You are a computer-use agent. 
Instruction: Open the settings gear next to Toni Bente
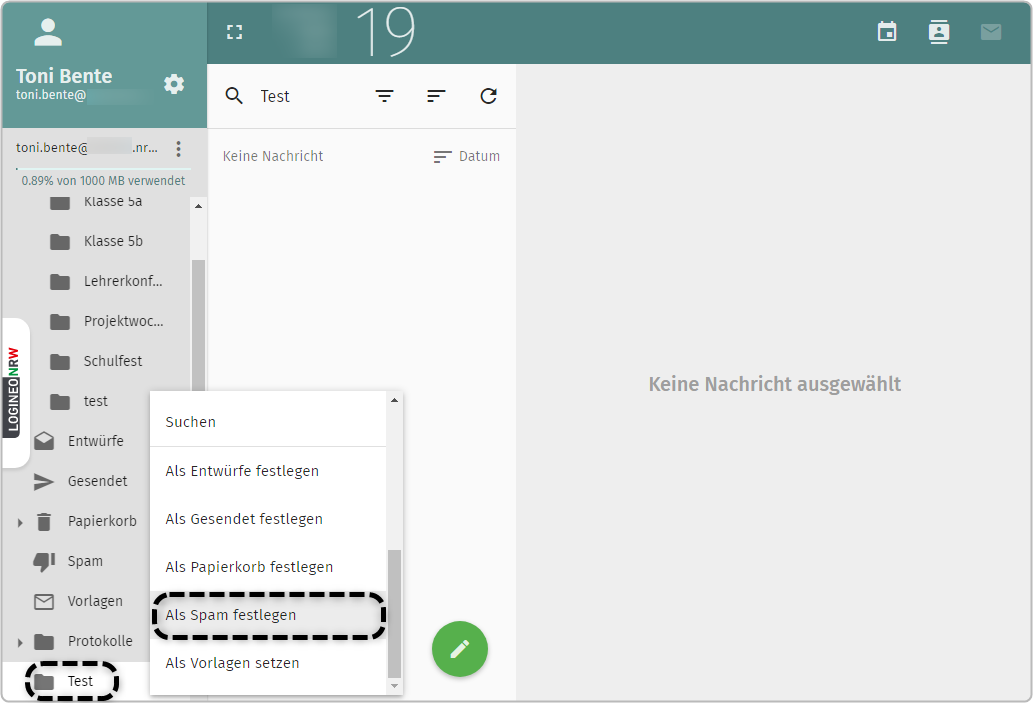tap(174, 83)
